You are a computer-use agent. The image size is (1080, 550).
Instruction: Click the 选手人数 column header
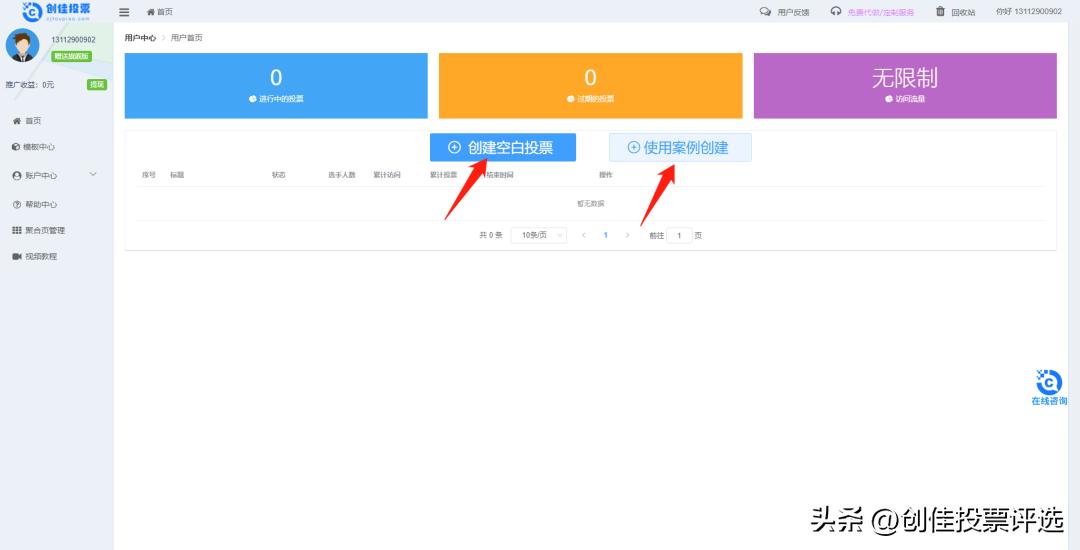[x=342, y=175]
